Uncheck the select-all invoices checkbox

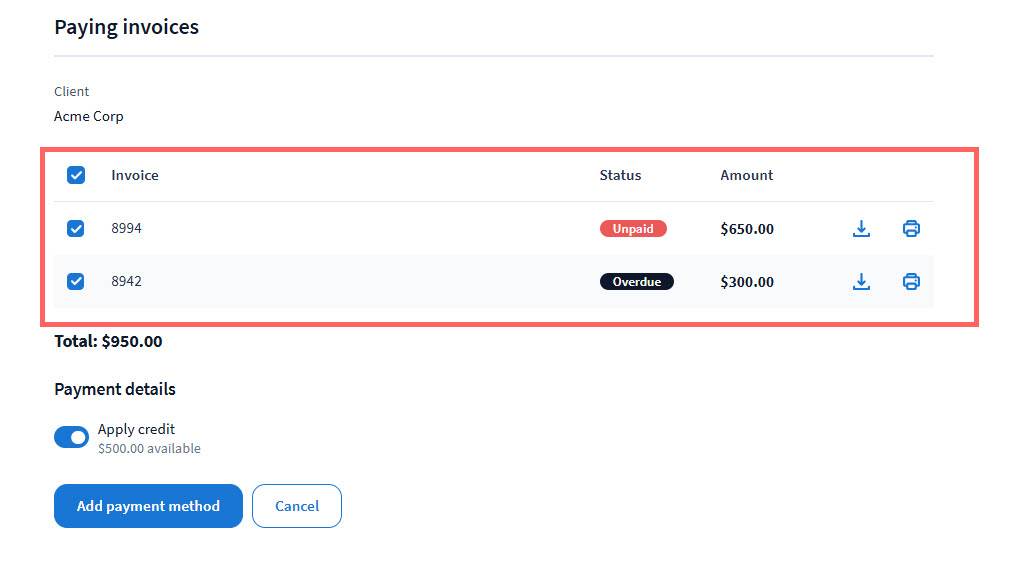tap(76, 175)
